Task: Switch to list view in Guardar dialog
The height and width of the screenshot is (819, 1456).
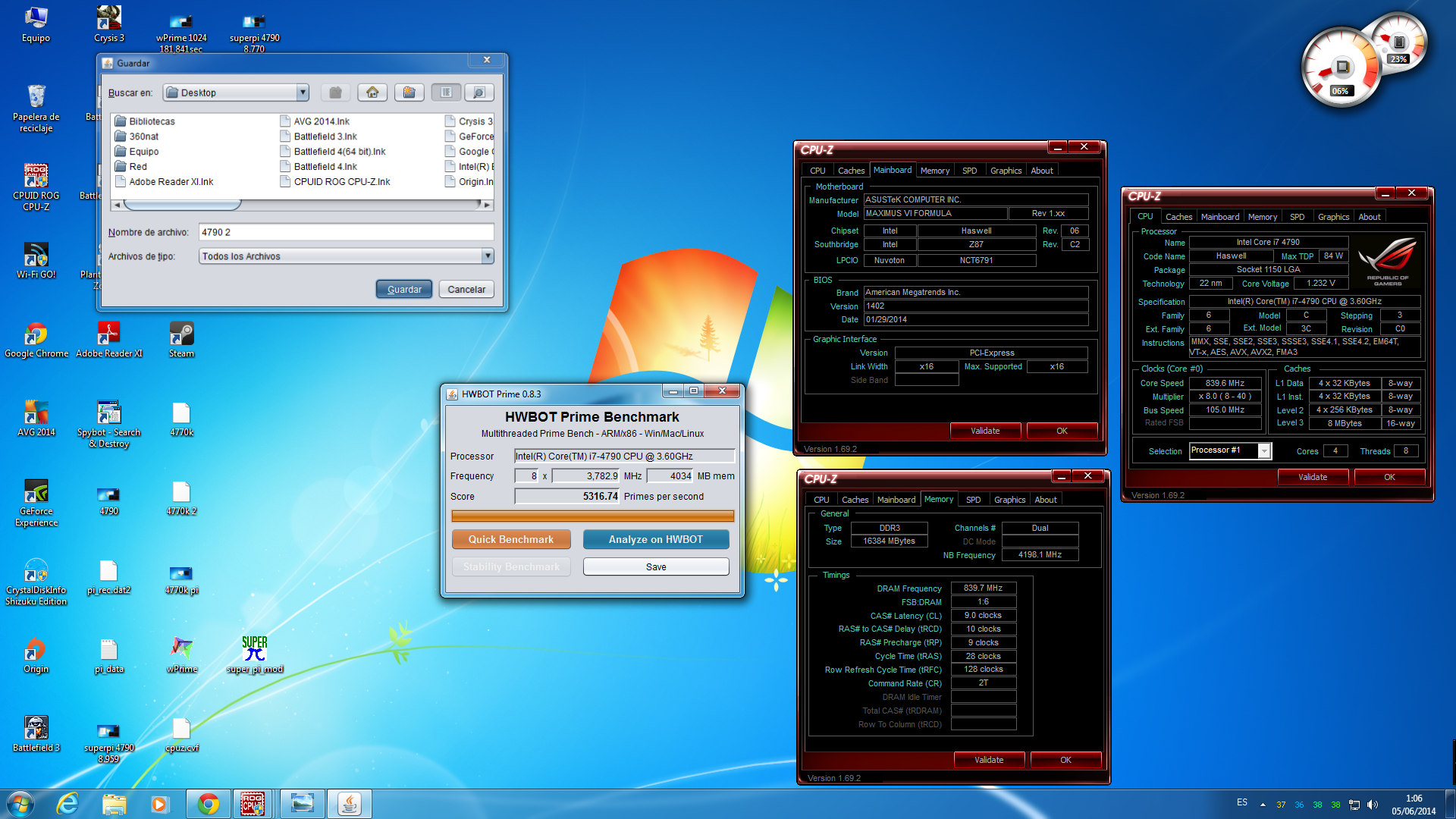Action: 446,93
